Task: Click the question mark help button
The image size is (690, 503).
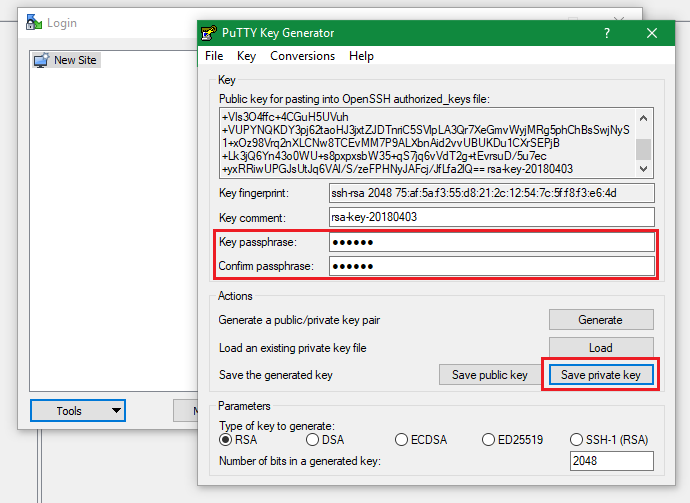Action: click(x=607, y=33)
